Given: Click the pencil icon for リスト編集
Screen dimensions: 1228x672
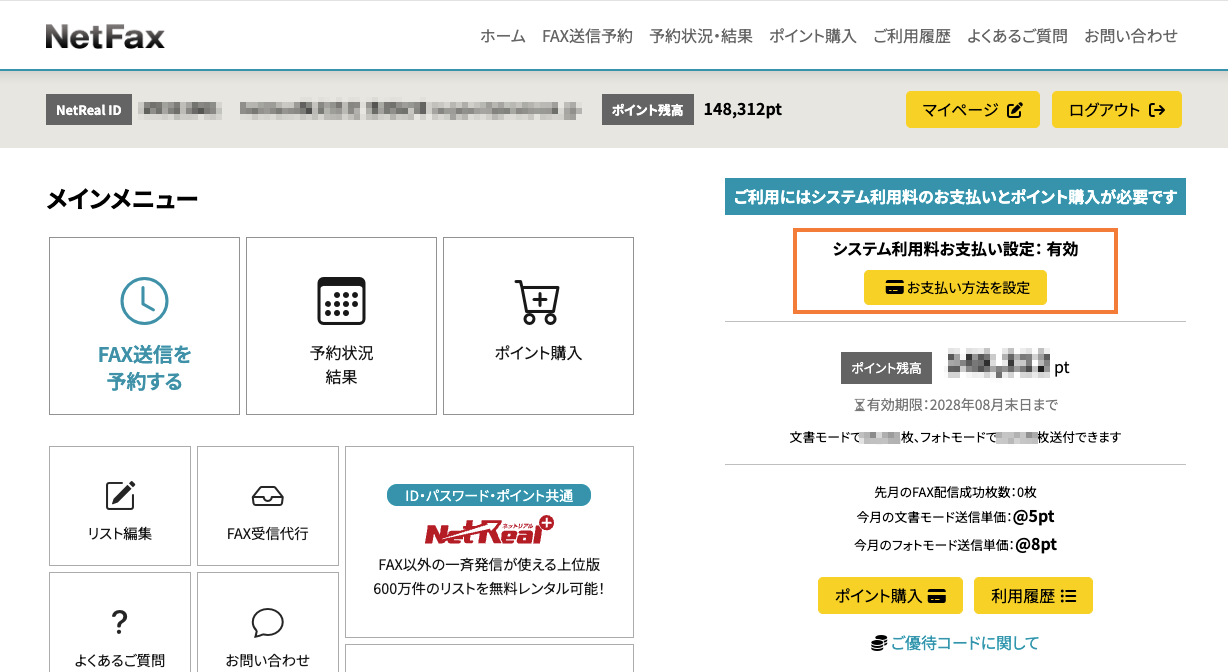Looking at the screenshot, I should 120,494.
